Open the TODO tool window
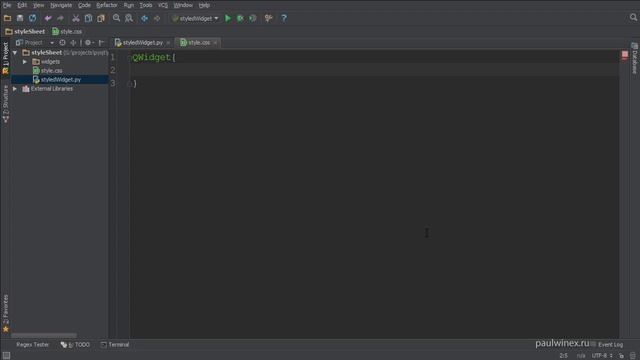The height and width of the screenshot is (360, 640). coord(76,345)
